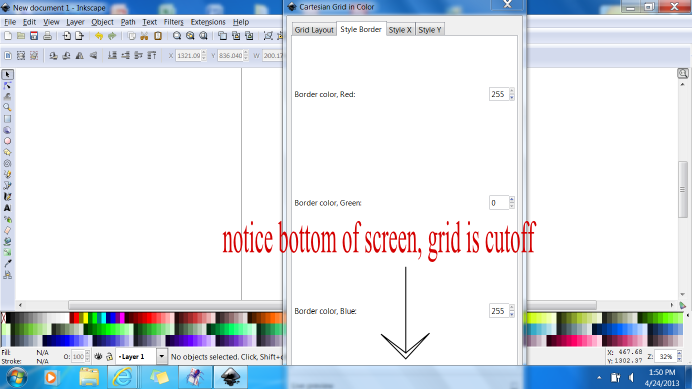Click the Undo yellow arrow
Viewport: 692px width, 389px height.
tap(99, 36)
